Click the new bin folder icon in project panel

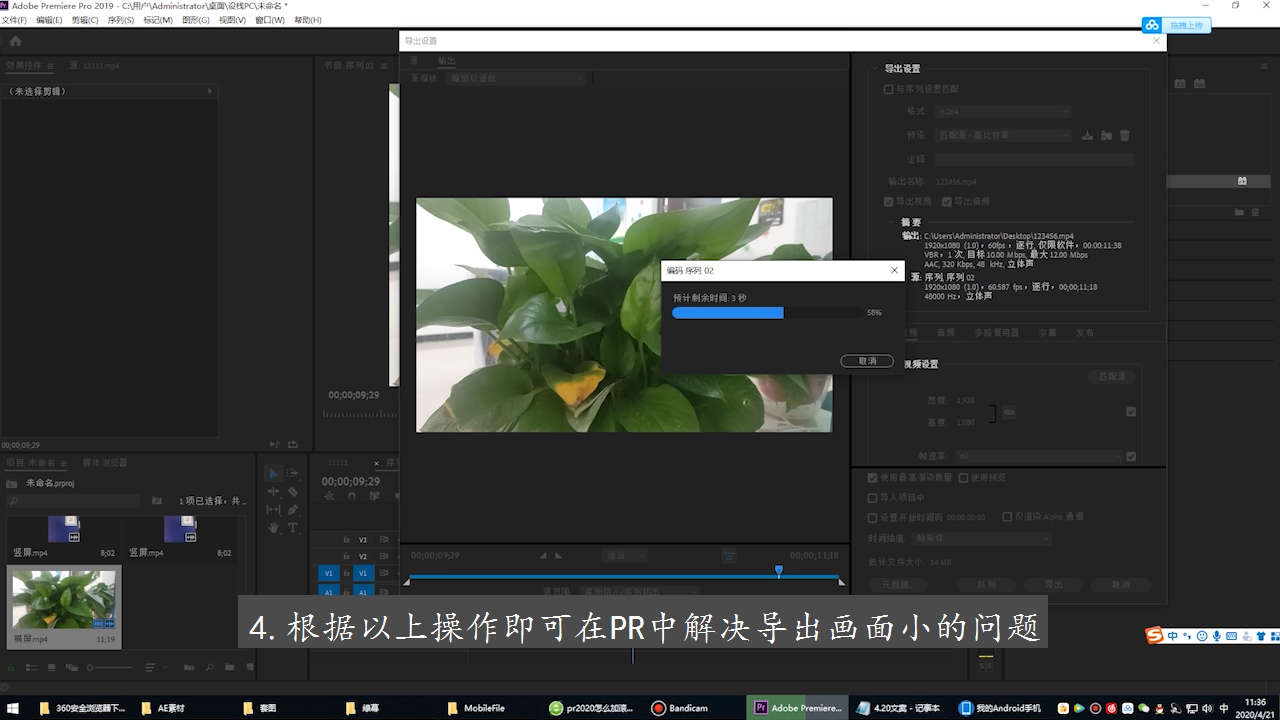coord(229,667)
